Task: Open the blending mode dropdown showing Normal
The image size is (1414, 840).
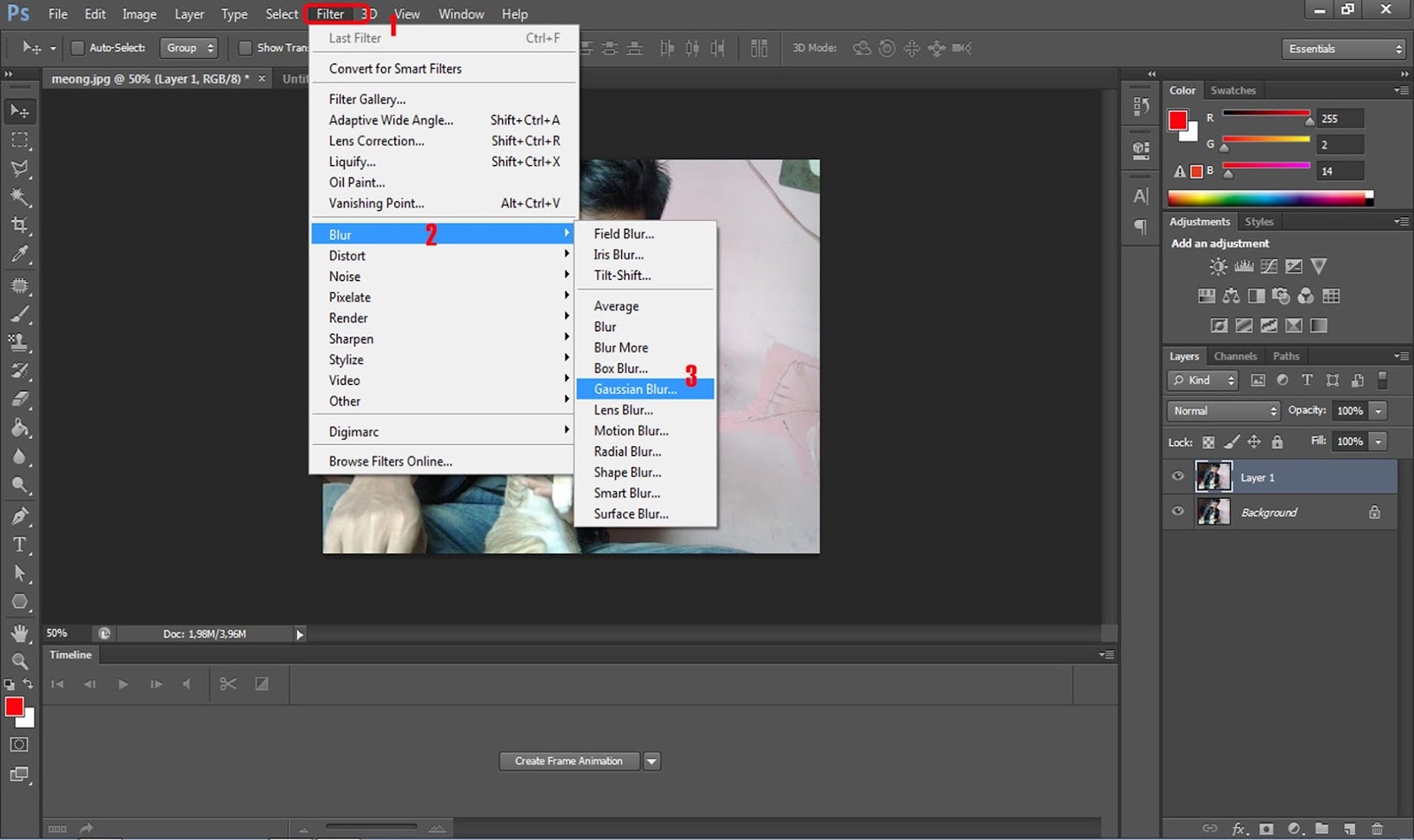Action: tap(1222, 410)
